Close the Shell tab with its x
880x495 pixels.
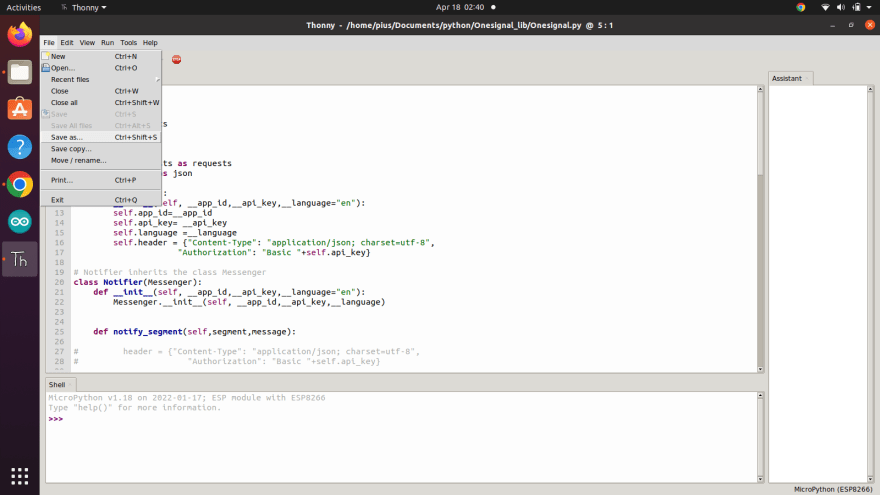[70, 385]
